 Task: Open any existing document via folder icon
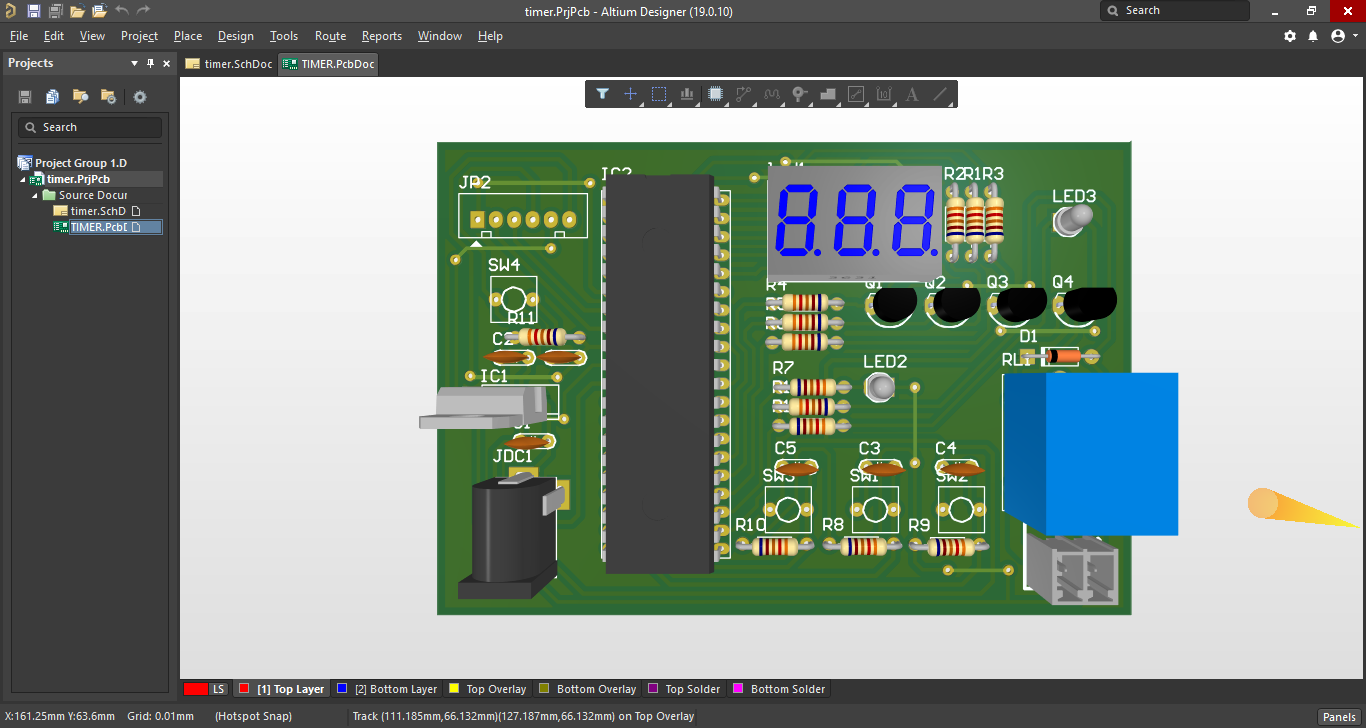coord(78,11)
